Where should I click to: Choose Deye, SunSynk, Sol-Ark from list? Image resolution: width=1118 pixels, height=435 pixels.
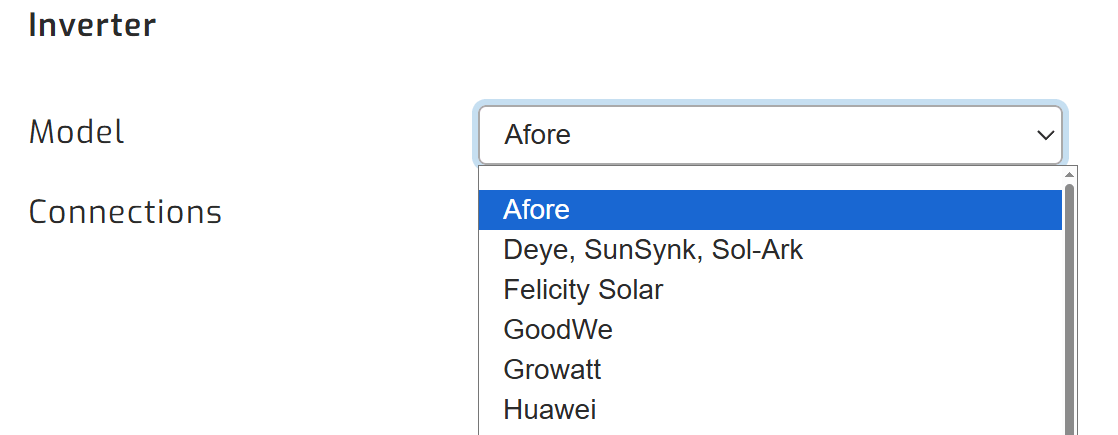(x=653, y=250)
